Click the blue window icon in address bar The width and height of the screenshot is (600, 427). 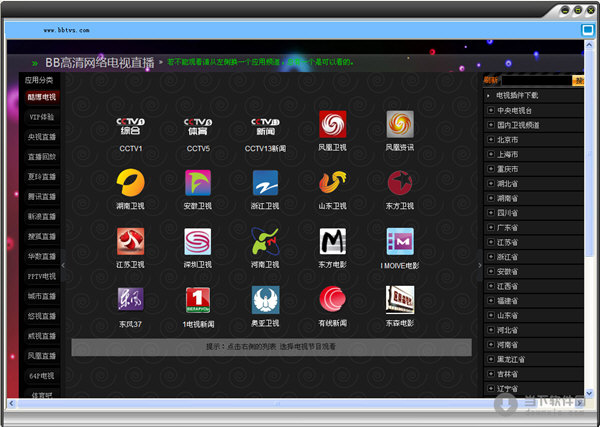(587, 30)
